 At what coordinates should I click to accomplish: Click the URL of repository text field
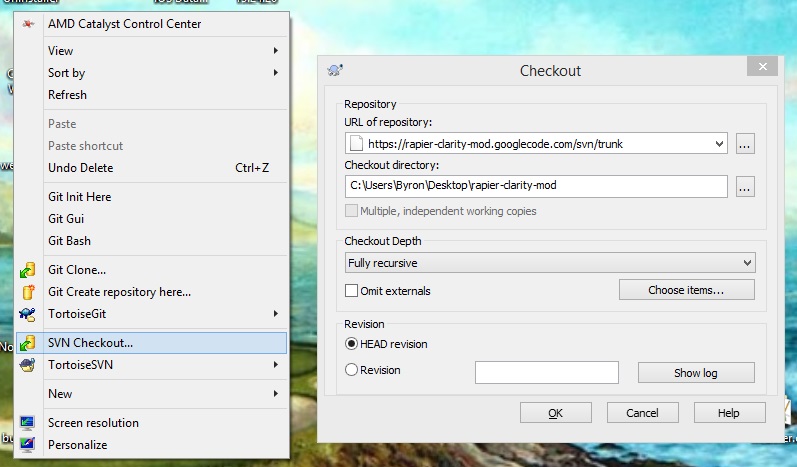point(536,143)
